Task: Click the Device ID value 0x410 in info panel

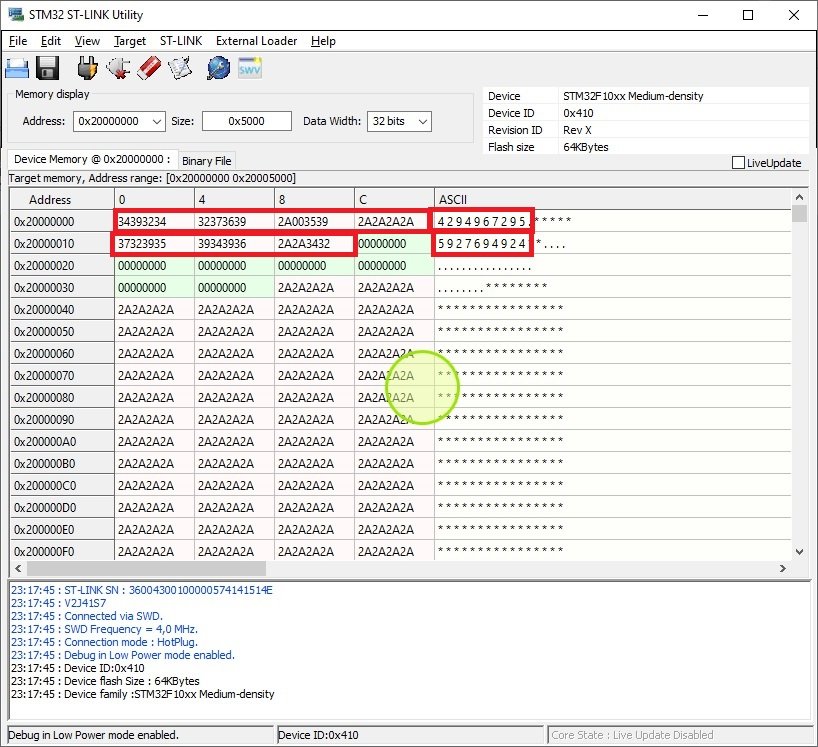Action: click(x=578, y=113)
